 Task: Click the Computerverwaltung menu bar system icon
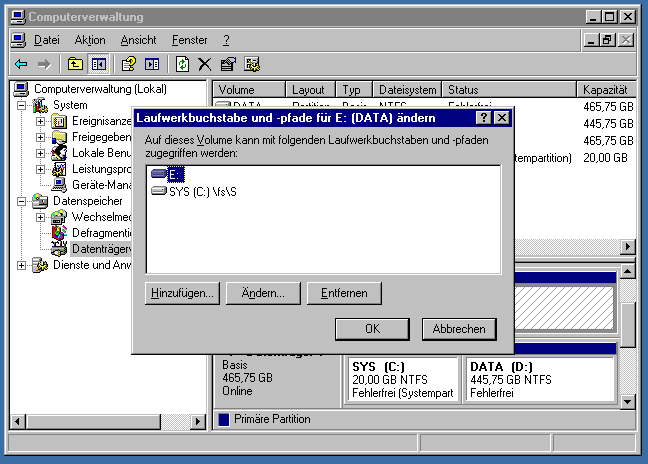pyautogui.click(x=18, y=40)
